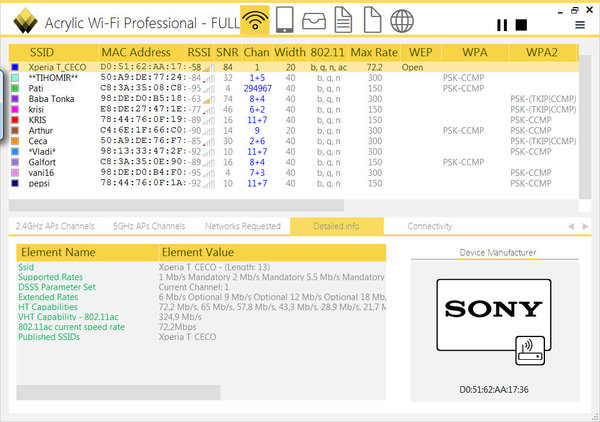This screenshot has width=600, height=422.
Task: Pause the Wi-Fi scan
Action: coord(502,25)
